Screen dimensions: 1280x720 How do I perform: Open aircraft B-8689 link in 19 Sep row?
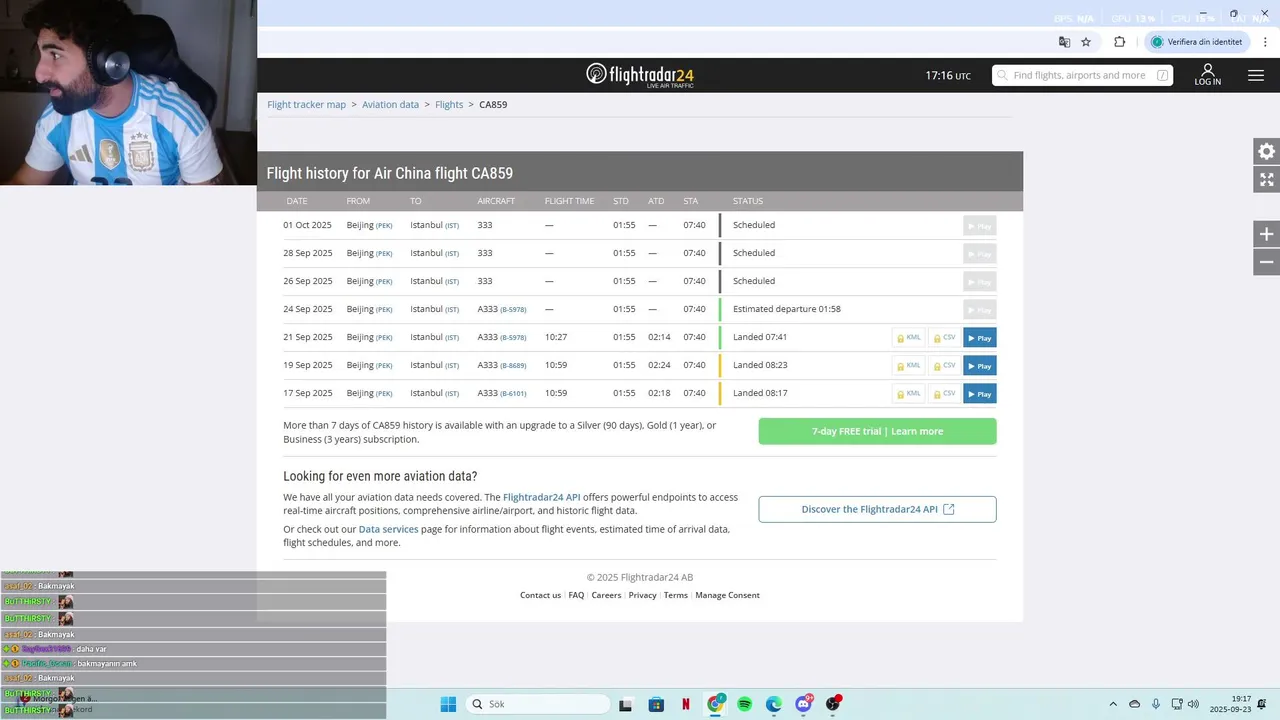(x=513, y=366)
